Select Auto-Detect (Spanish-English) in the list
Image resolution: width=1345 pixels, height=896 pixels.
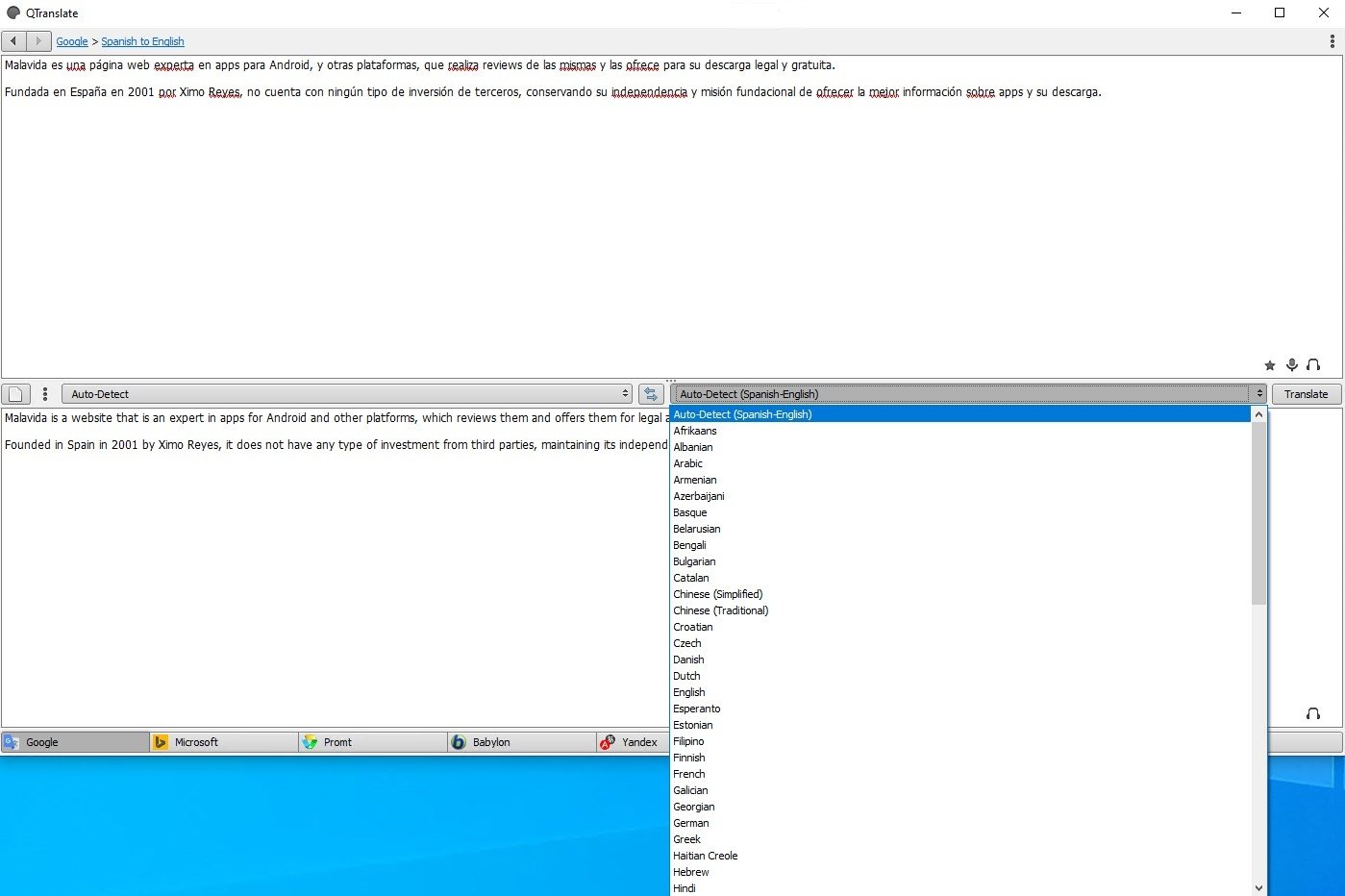coord(960,414)
